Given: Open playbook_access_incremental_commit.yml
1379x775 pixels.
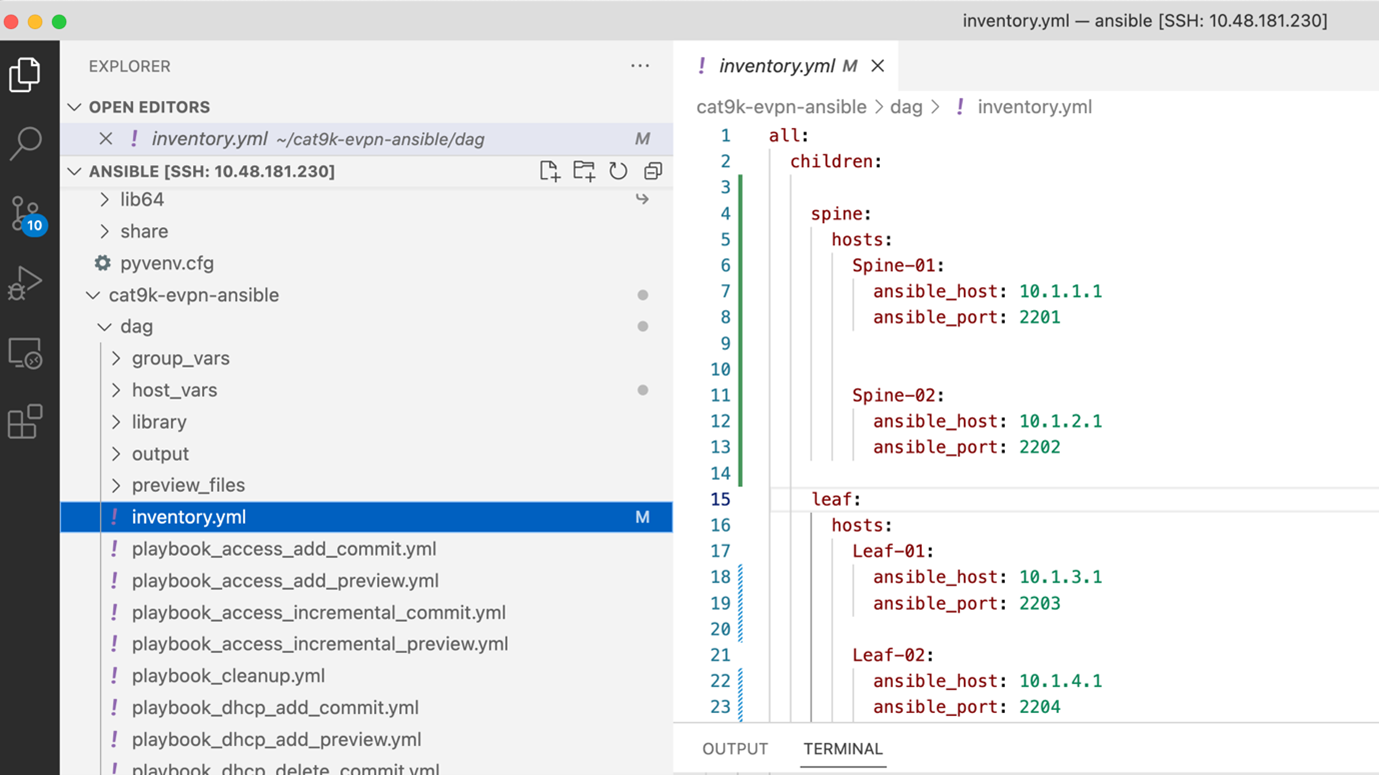Looking at the screenshot, I should tap(319, 613).
